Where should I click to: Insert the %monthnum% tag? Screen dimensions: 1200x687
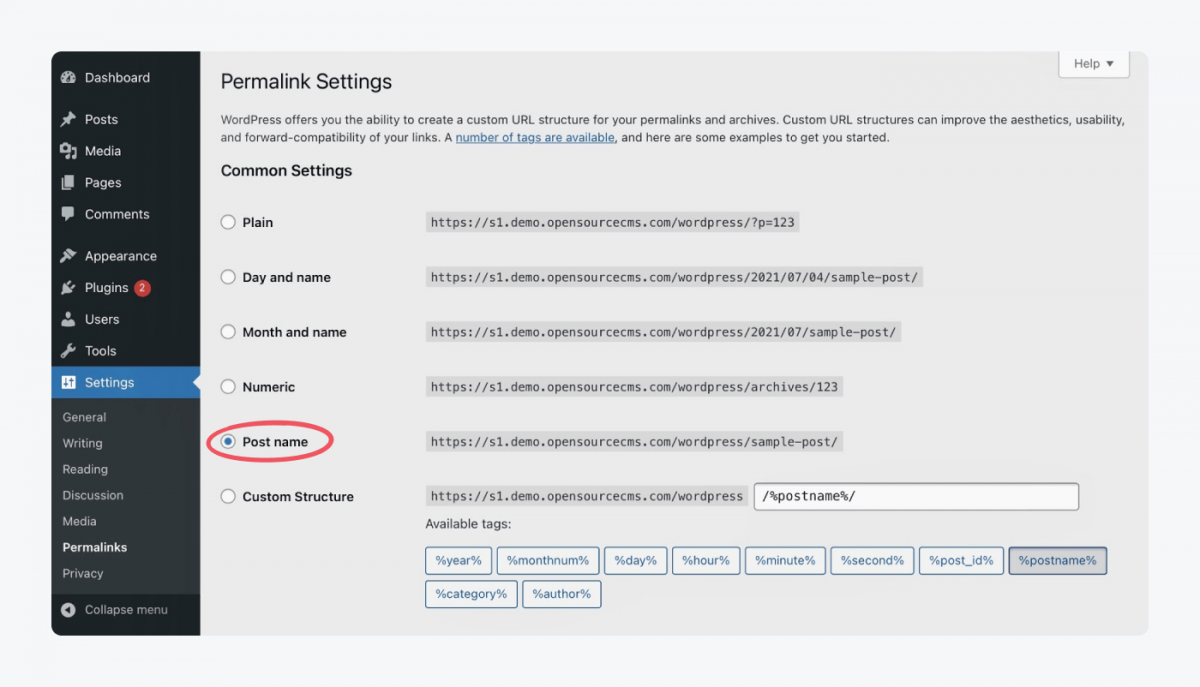point(549,561)
